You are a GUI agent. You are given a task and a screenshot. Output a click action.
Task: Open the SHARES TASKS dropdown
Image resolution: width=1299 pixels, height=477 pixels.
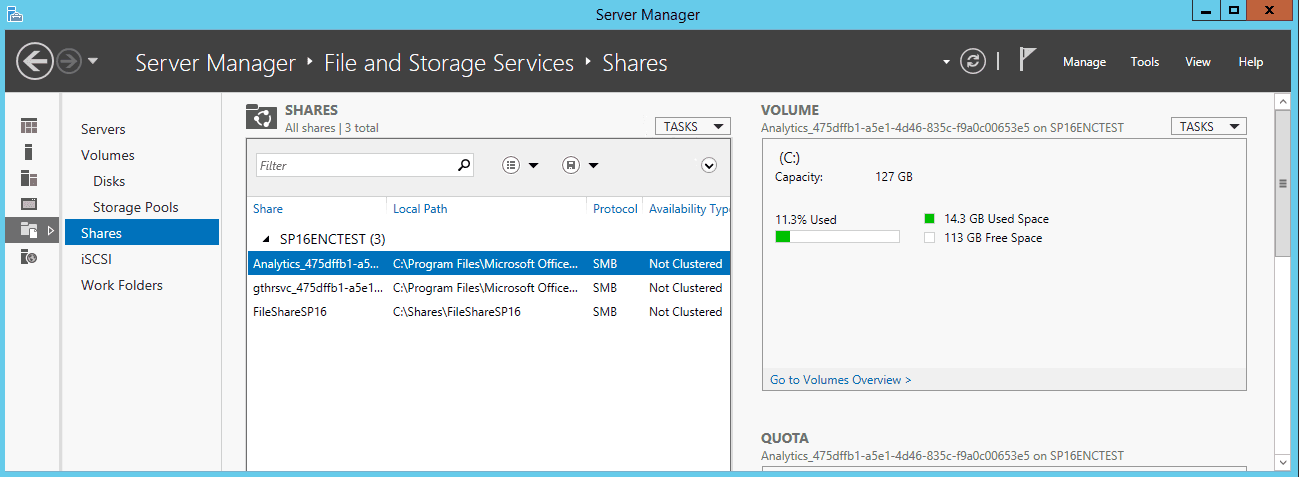[x=692, y=127]
